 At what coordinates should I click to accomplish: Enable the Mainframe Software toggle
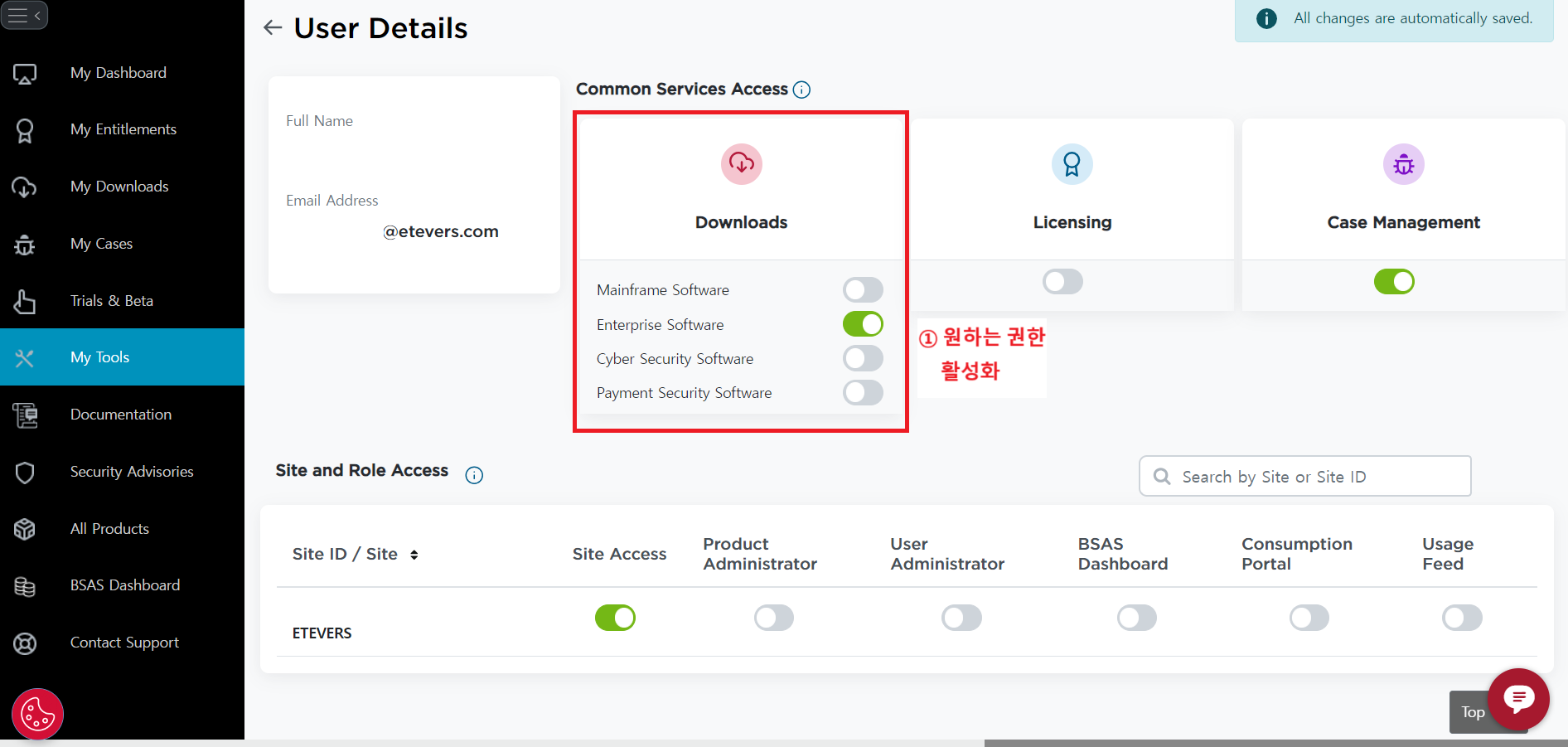point(863,290)
